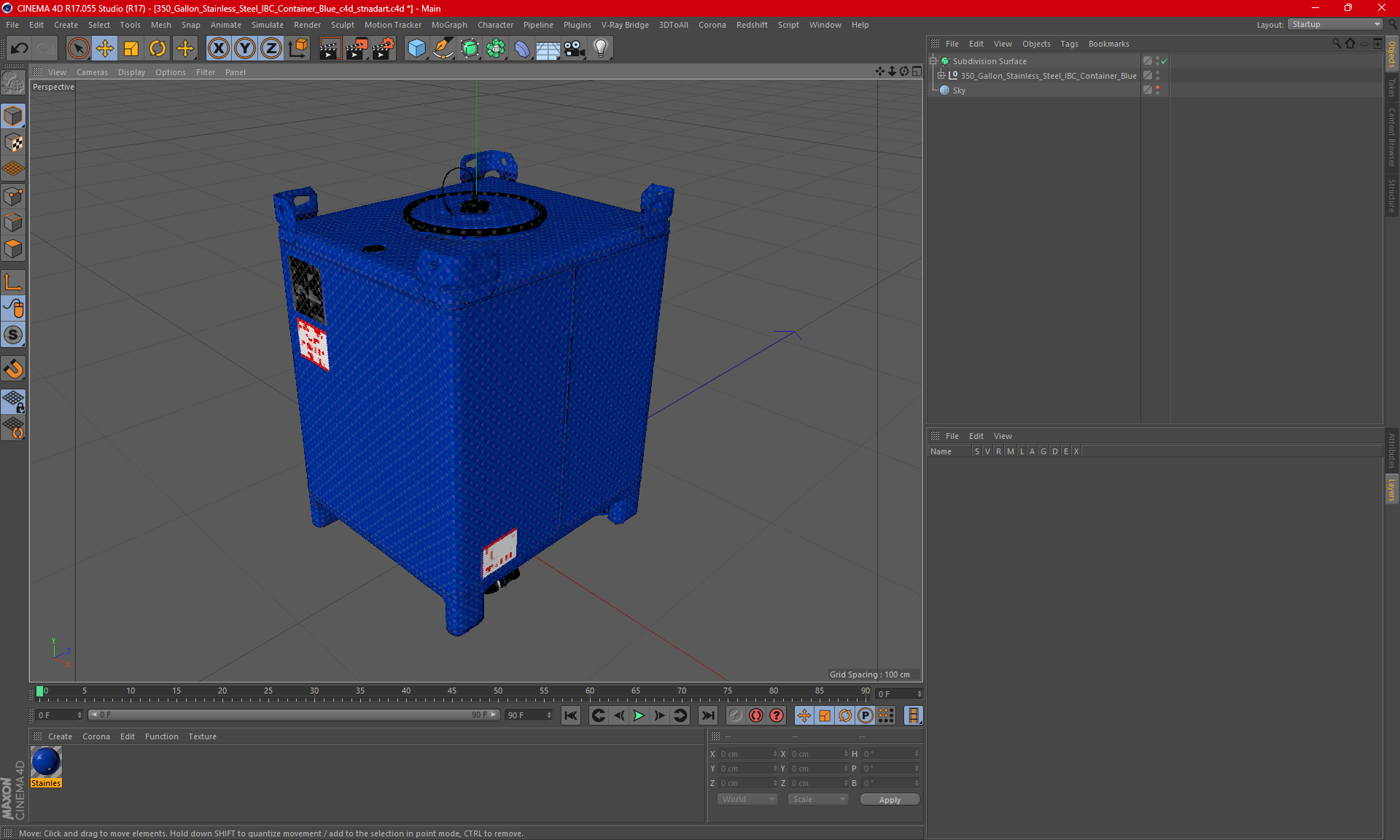
Task: Go to start of animation
Action: click(x=571, y=715)
